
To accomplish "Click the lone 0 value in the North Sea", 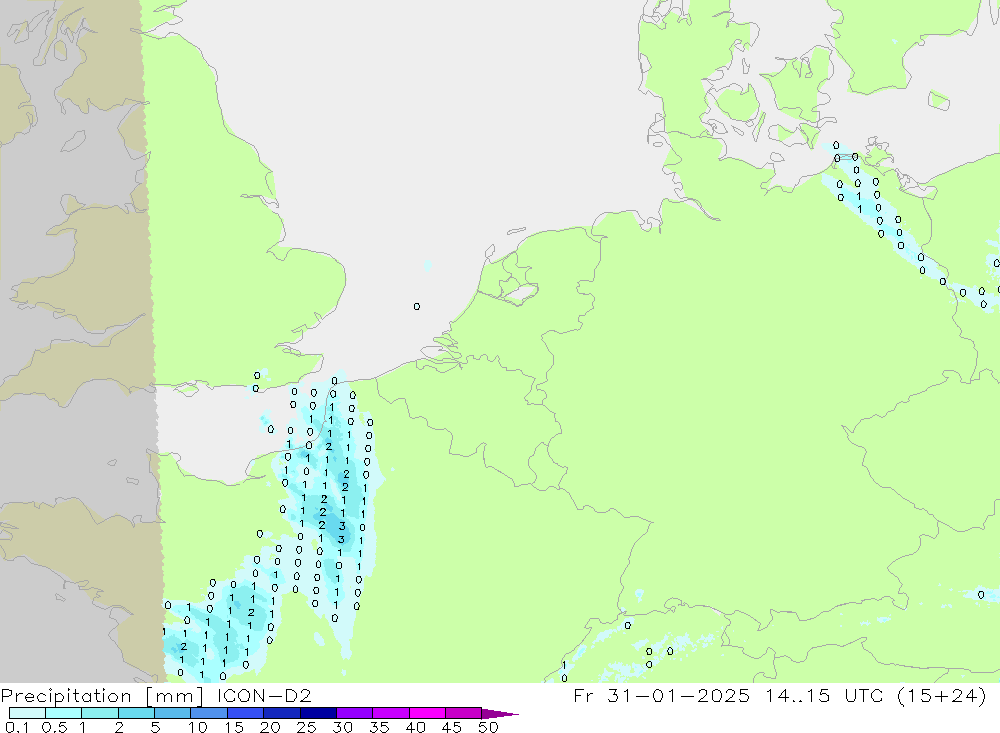I will point(416,306).
